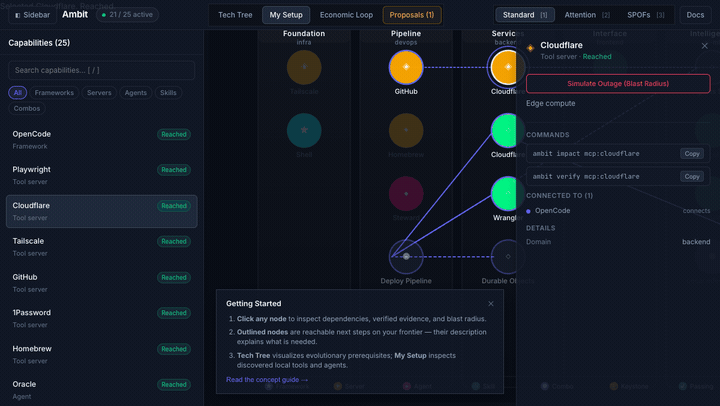The height and width of the screenshot is (406, 720).
Task: Toggle the Sidebar button
Action: pos(33,15)
